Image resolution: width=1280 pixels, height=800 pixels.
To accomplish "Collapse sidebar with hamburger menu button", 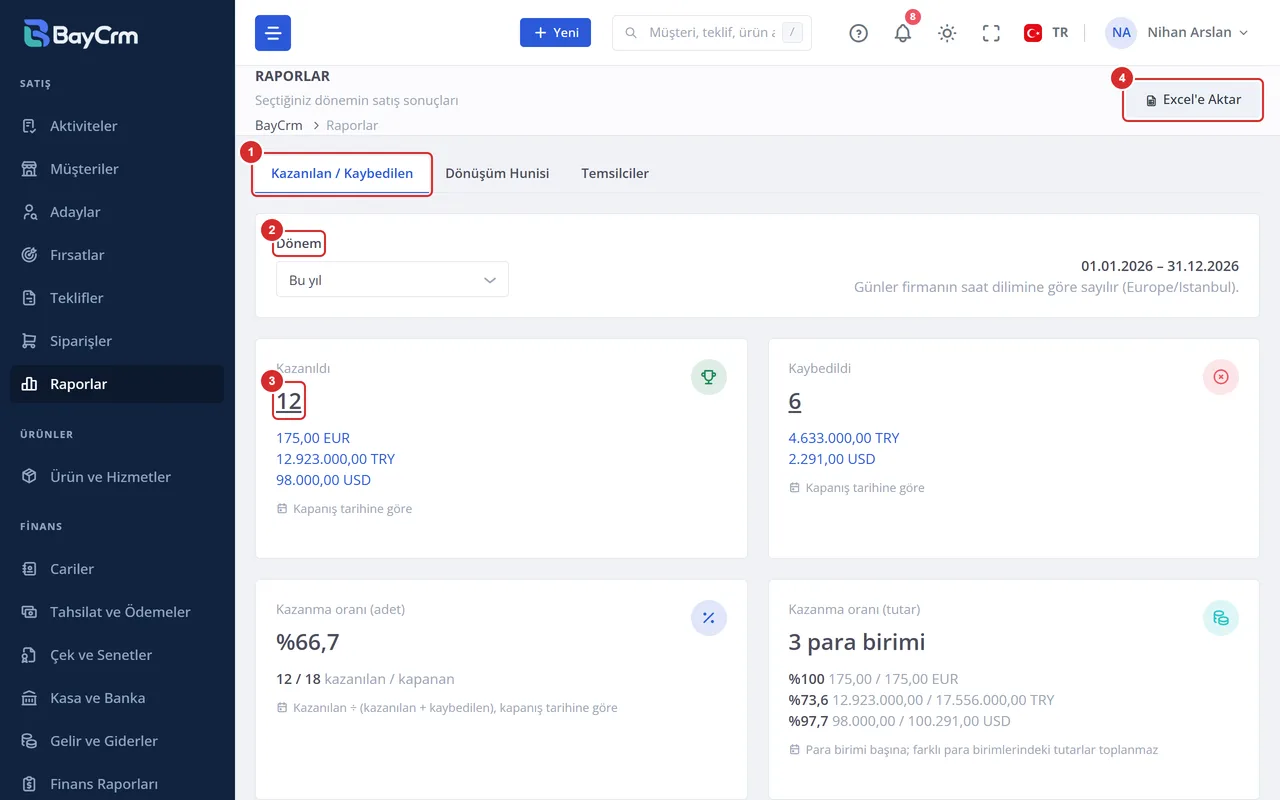I will point(273,33).
